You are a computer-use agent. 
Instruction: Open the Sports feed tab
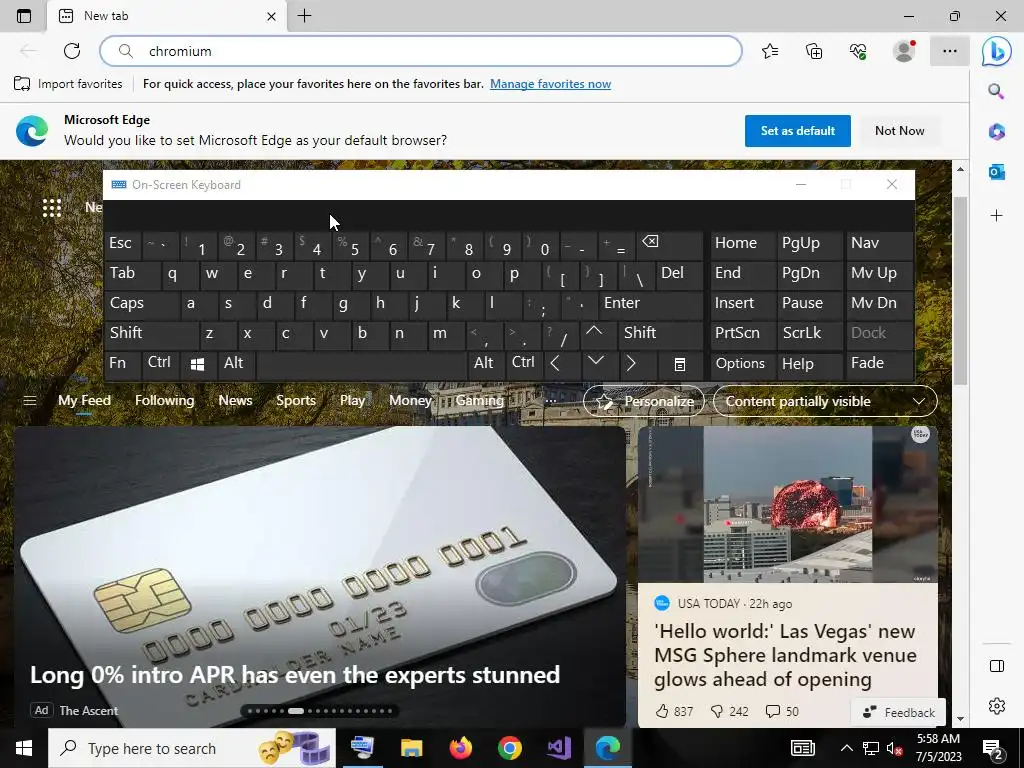296,400
